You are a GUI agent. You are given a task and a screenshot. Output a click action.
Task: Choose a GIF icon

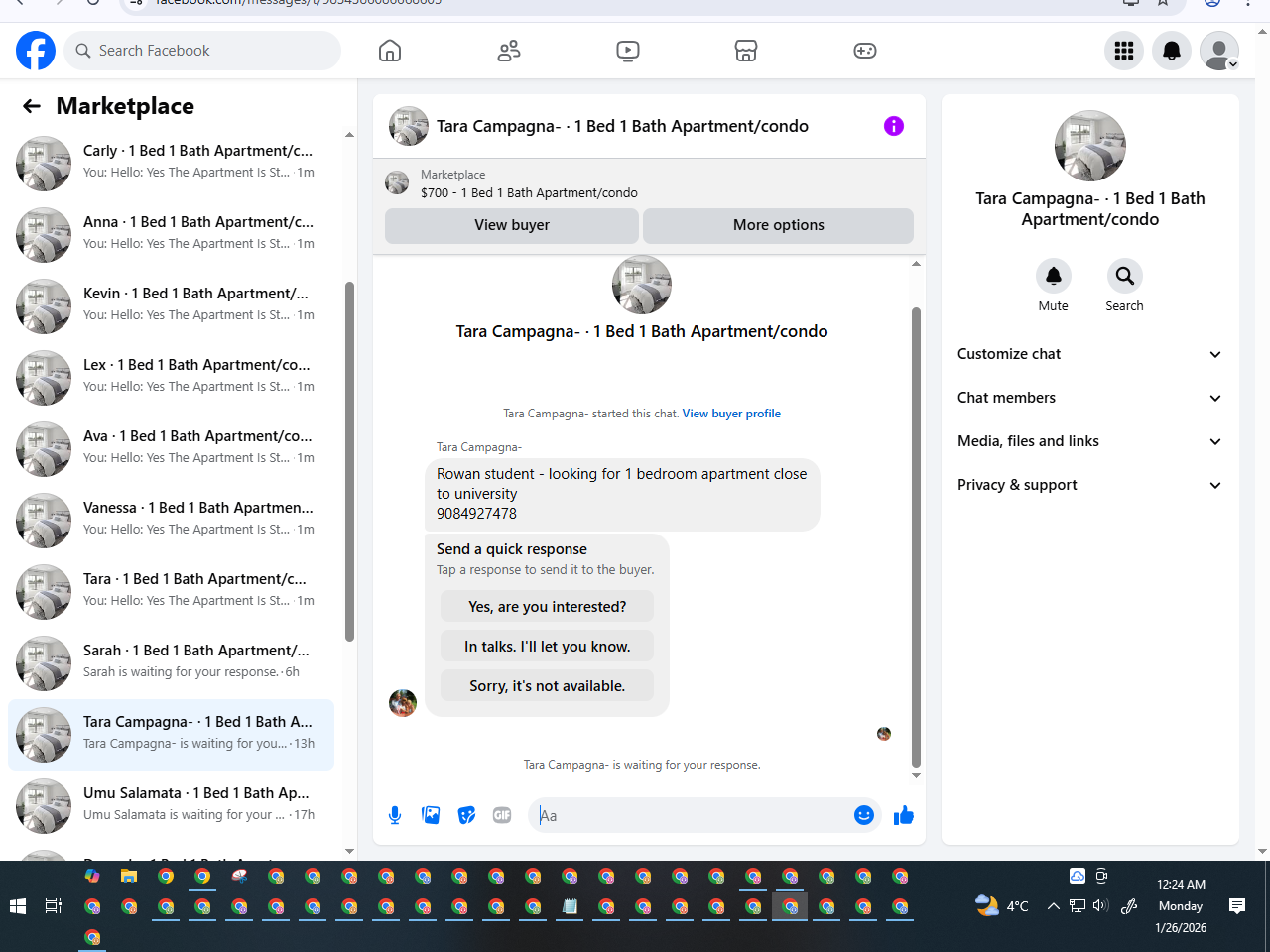502,815
